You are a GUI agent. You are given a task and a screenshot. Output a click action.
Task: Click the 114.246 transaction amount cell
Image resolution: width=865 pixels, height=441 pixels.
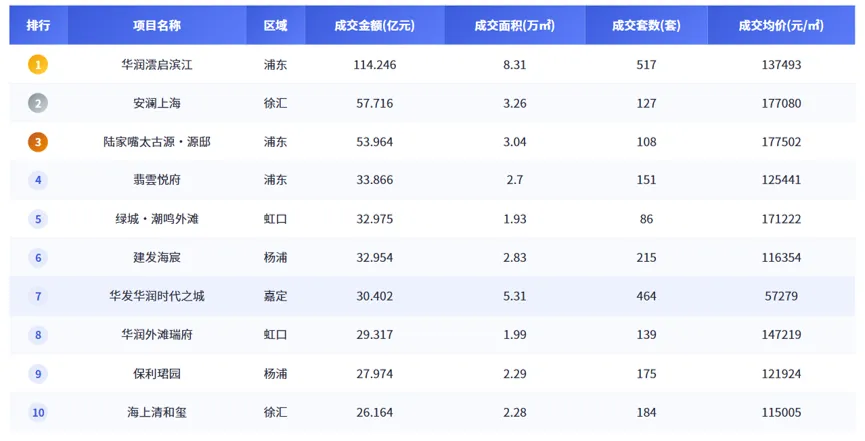click(x=375, y=65)
